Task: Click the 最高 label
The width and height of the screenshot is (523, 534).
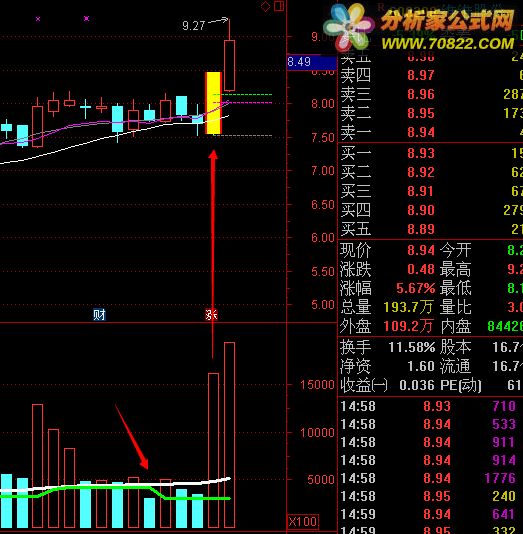Action: 456,269
